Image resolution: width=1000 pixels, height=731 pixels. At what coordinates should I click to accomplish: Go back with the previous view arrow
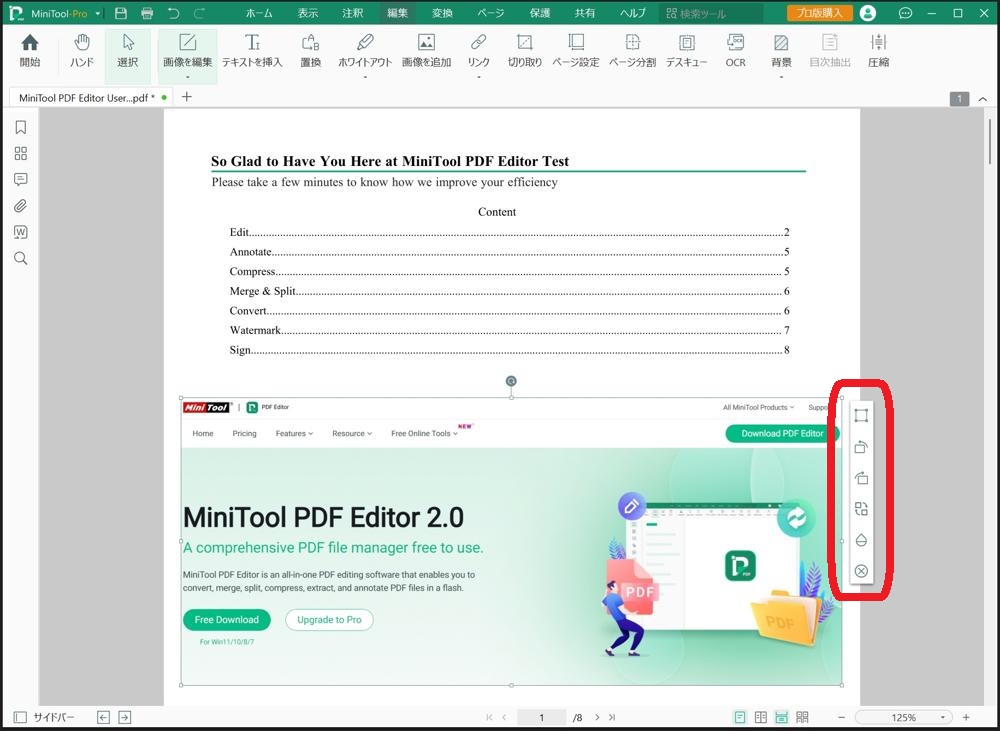point(103,717)
